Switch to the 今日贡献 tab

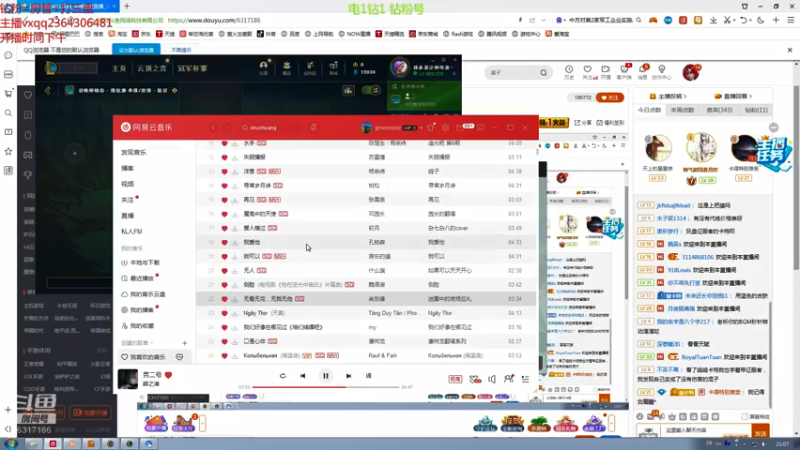[649, 110]
